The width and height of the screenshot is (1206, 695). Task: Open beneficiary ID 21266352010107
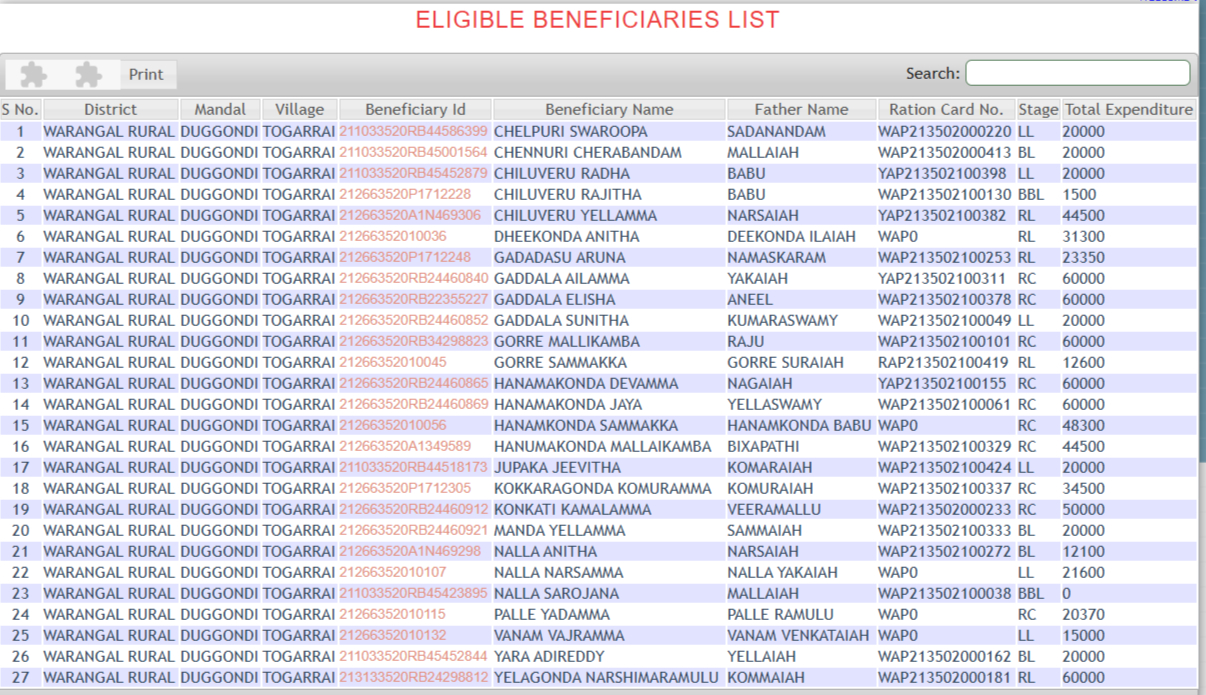(393, 572)
